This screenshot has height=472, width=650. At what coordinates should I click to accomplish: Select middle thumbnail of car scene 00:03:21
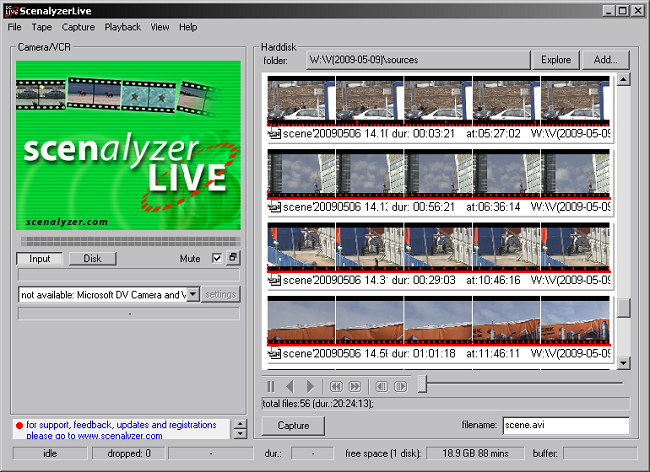pyautogui.click(x=438, y=99)
